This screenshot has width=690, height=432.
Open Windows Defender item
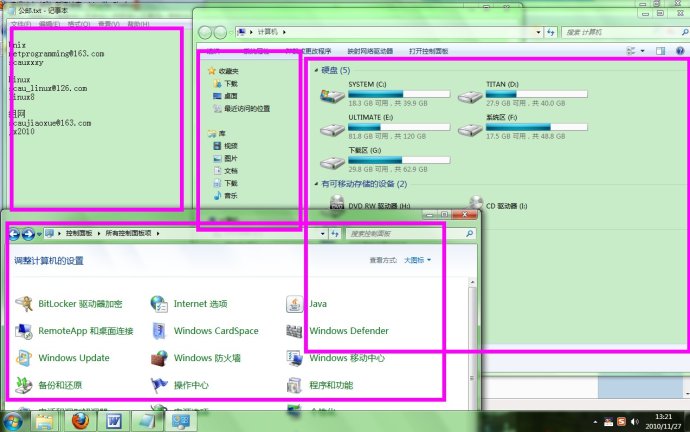pos(337,331)
